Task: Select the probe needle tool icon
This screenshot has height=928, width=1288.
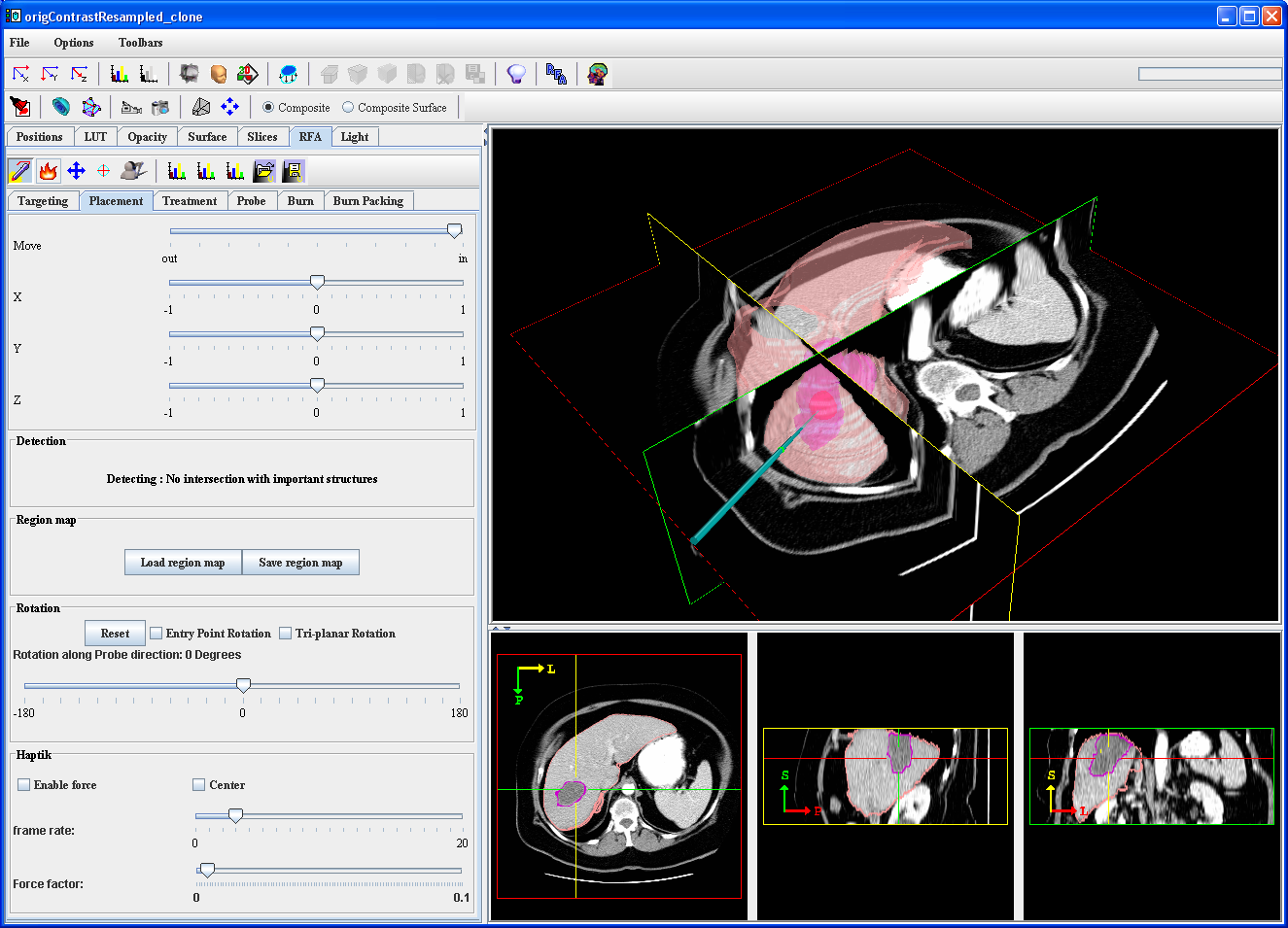Action: [19, 171]
